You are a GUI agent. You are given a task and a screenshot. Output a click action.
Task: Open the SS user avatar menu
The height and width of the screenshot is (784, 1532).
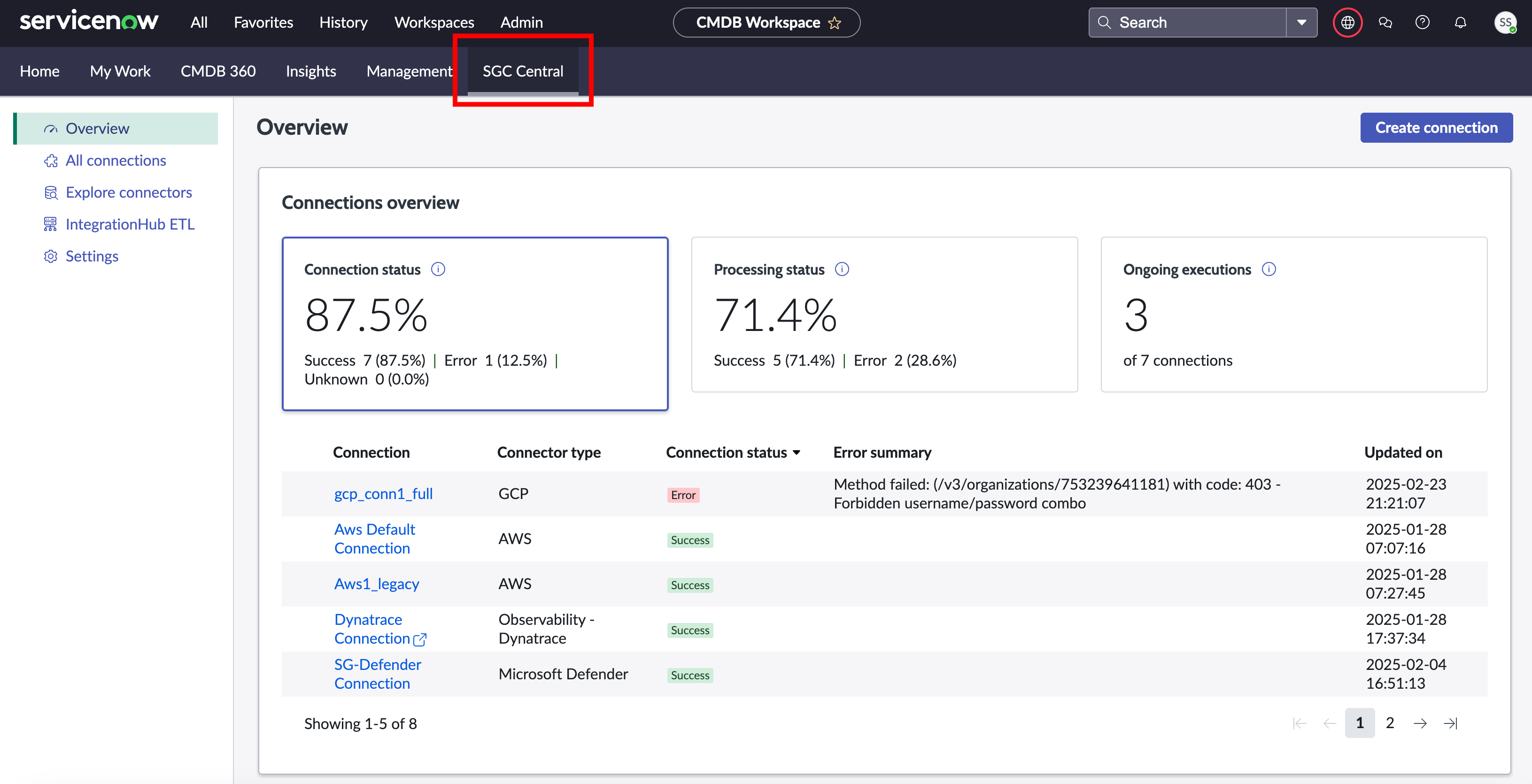[x=1505, y=23]
